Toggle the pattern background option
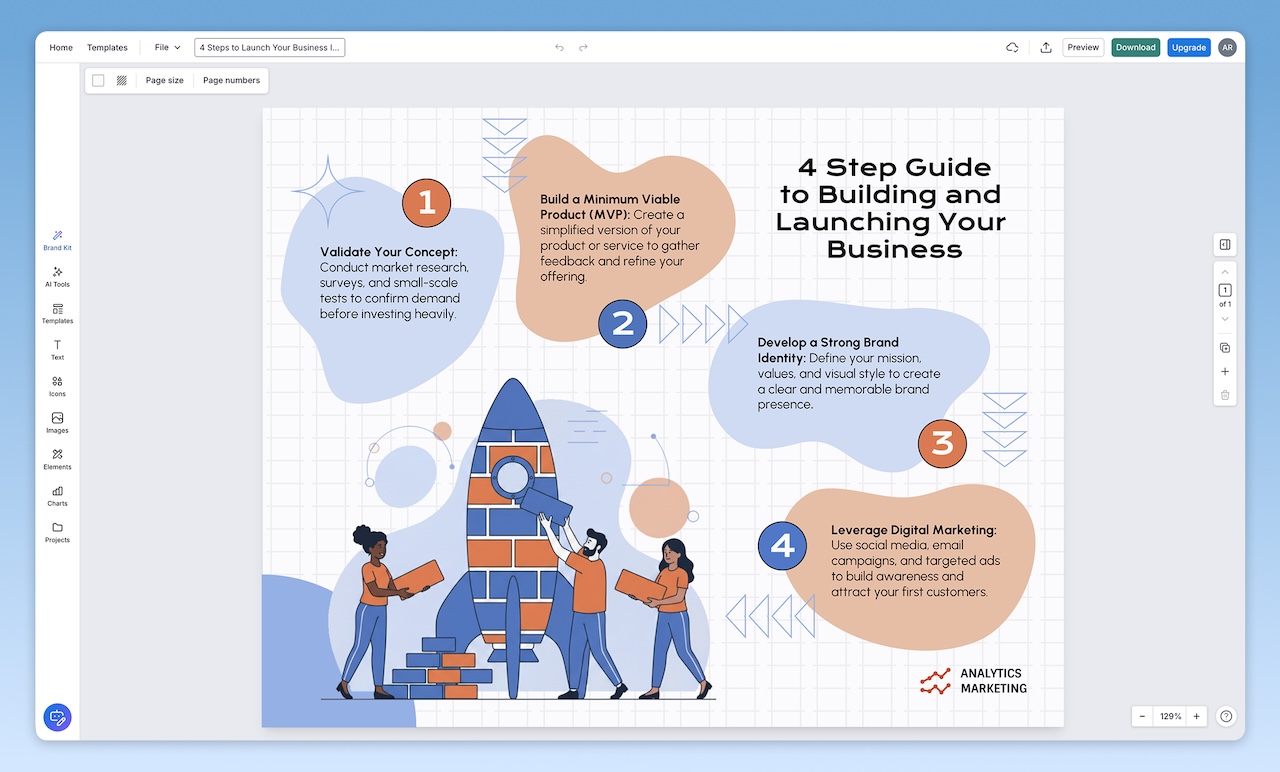The width and height of the screenshot is (1280, 772). pyautogui.click(x=121, y=80)
